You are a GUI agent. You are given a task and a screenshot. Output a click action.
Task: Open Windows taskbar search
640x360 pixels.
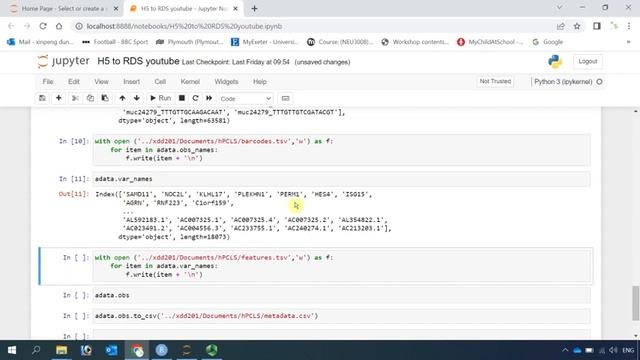coord(36,350)
